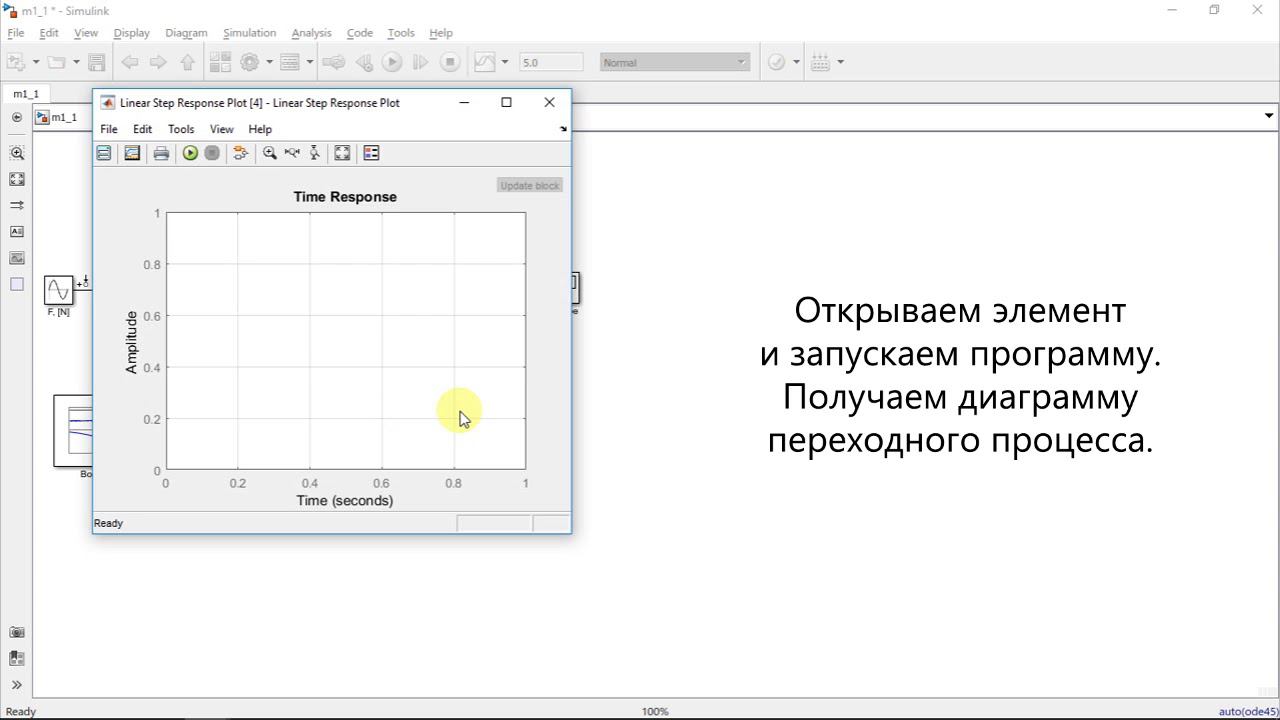Run simulation with green play in plot window

pos(190,153)
